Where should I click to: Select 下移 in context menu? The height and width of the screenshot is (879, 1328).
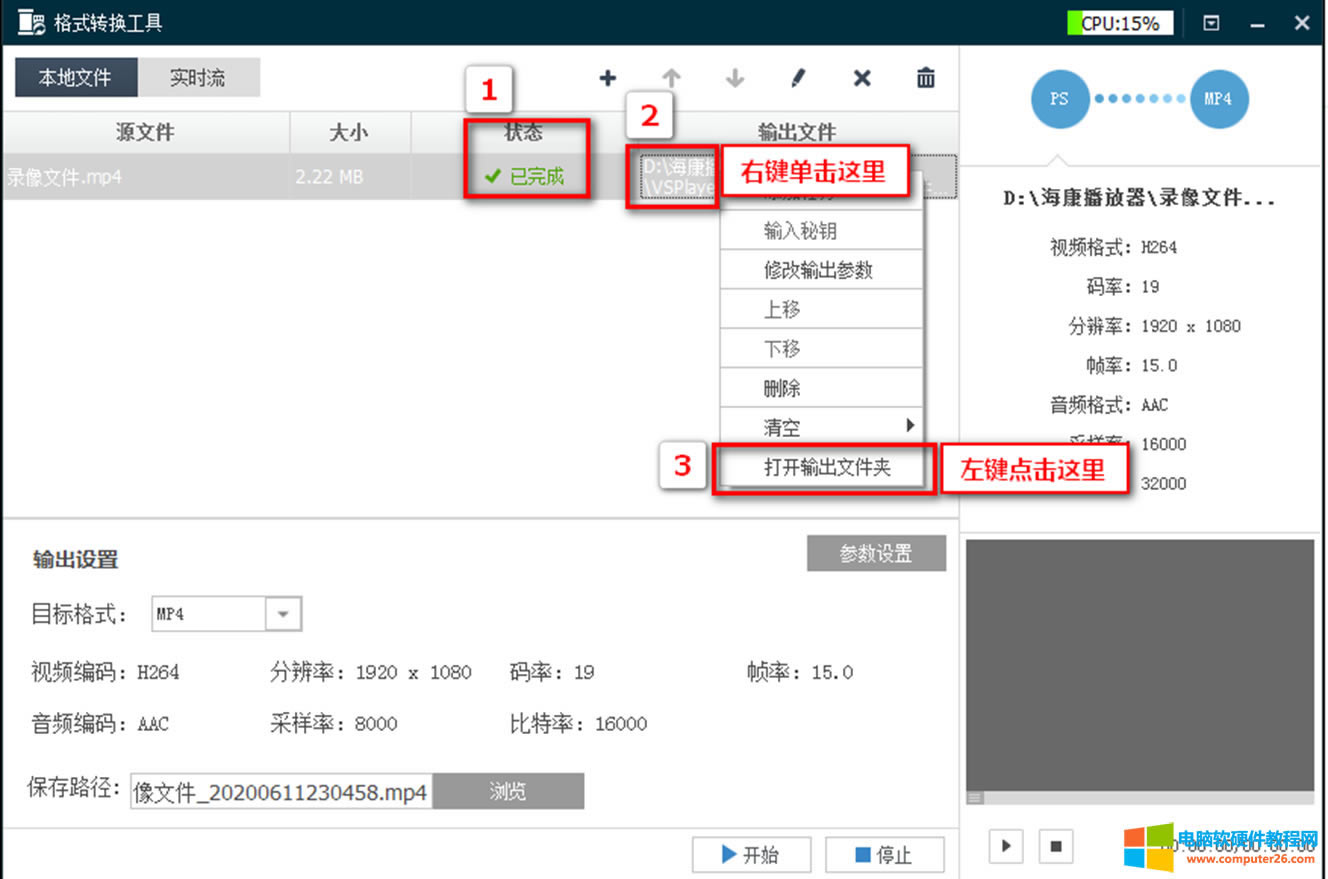point(821,349)
